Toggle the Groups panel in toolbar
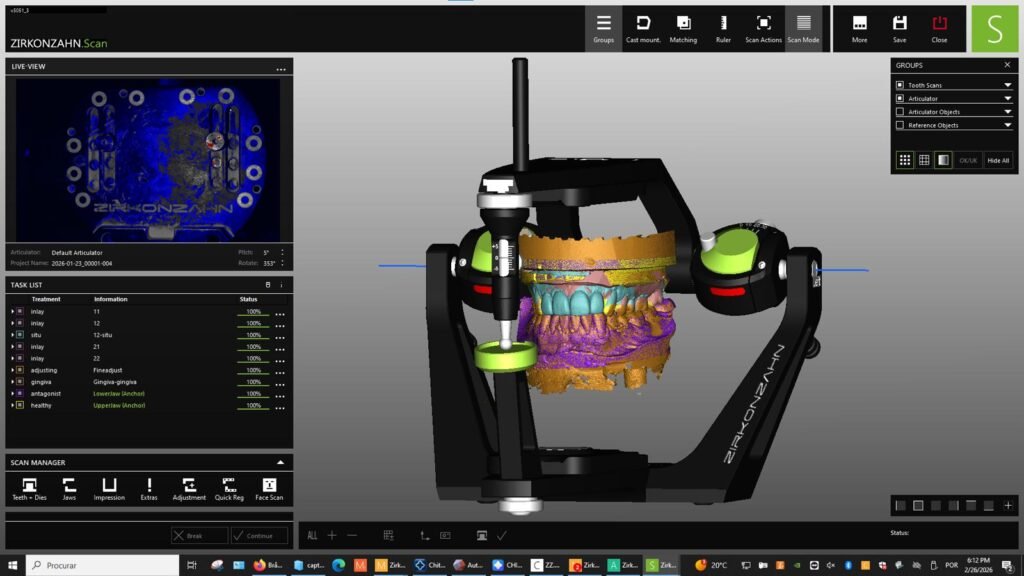Image resolution: width=1024 pixels, height=576 pixels. 603,27
